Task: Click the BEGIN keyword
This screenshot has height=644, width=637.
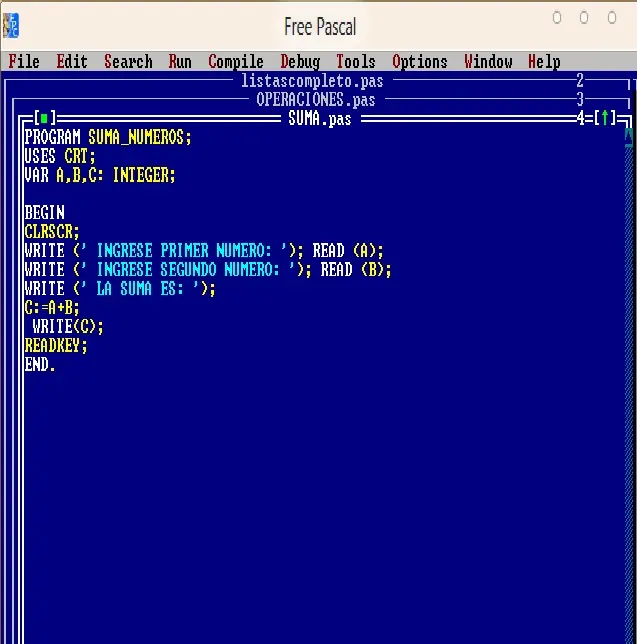Action: point(44,213)
